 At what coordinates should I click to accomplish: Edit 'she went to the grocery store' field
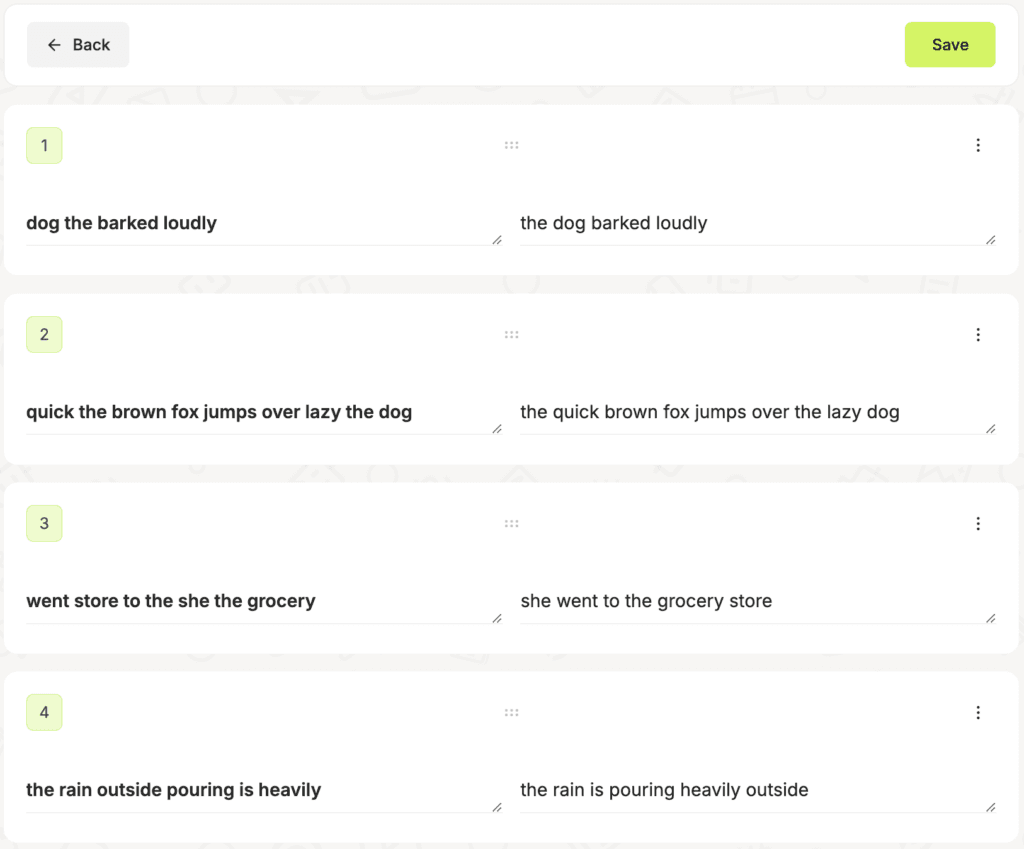(x=758, y=601)
